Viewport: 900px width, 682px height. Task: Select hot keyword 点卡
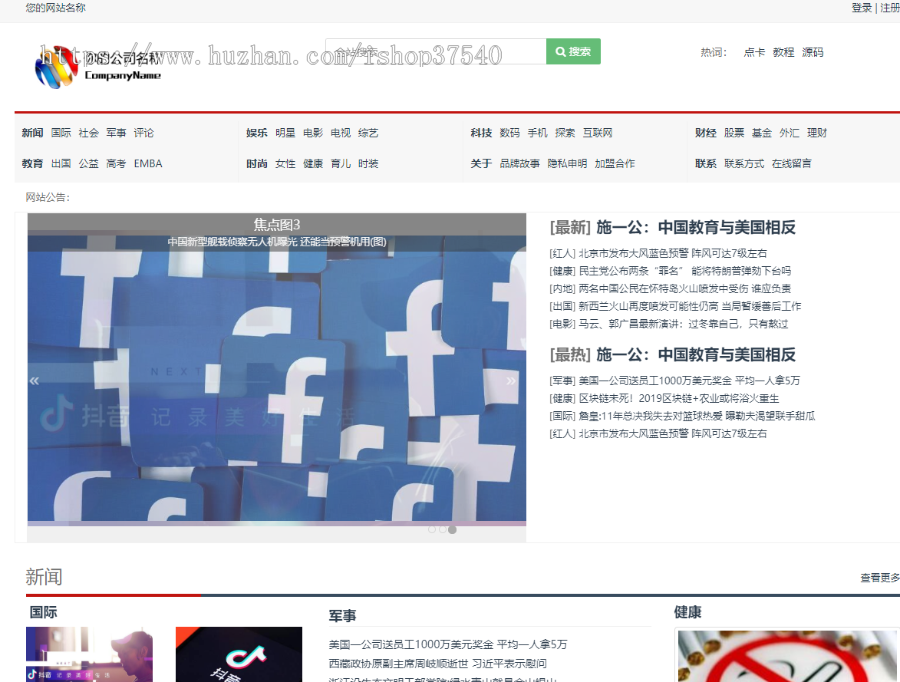pos(754,52)
